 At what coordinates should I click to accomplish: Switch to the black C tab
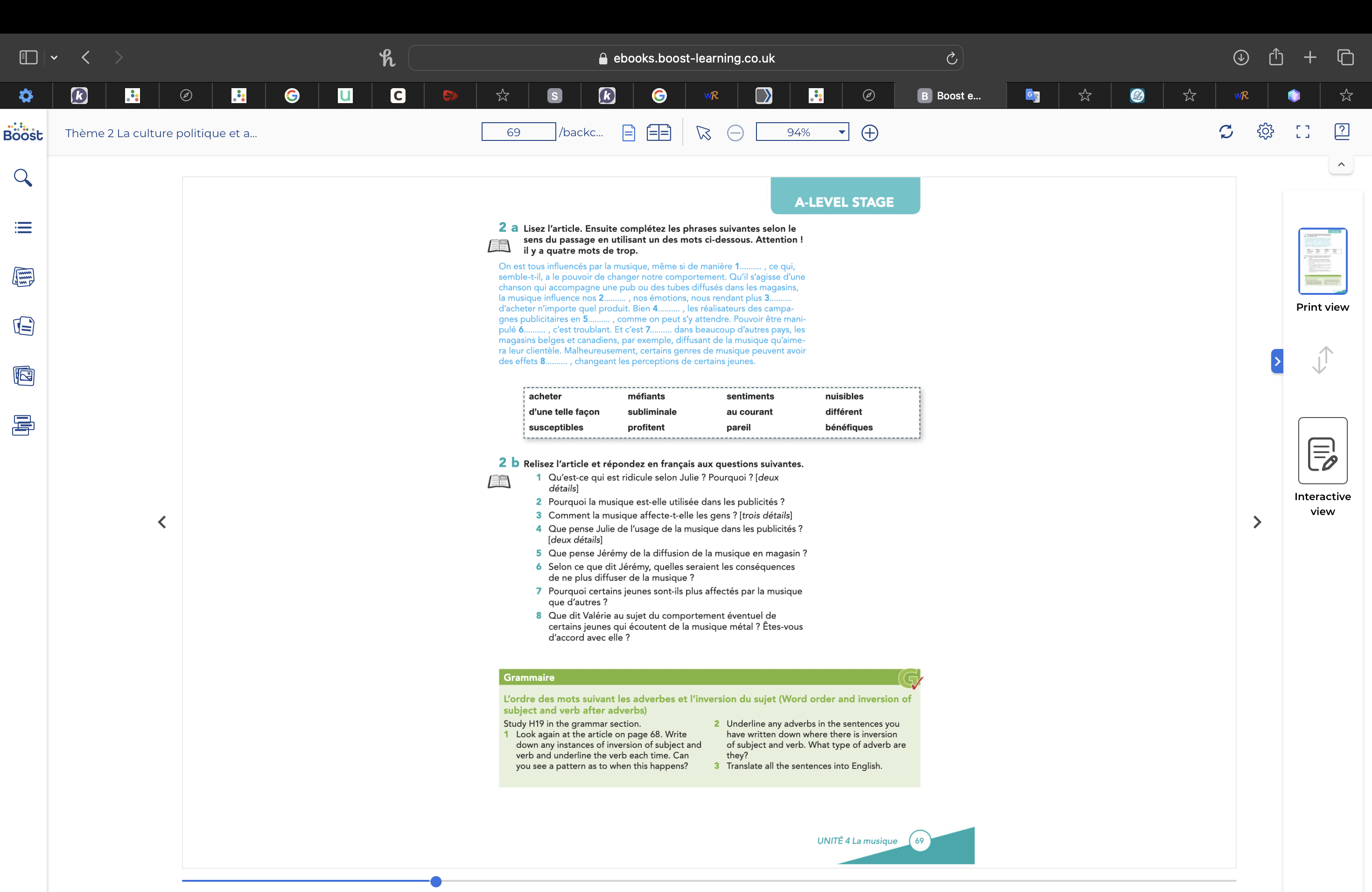tap(398, 96)
